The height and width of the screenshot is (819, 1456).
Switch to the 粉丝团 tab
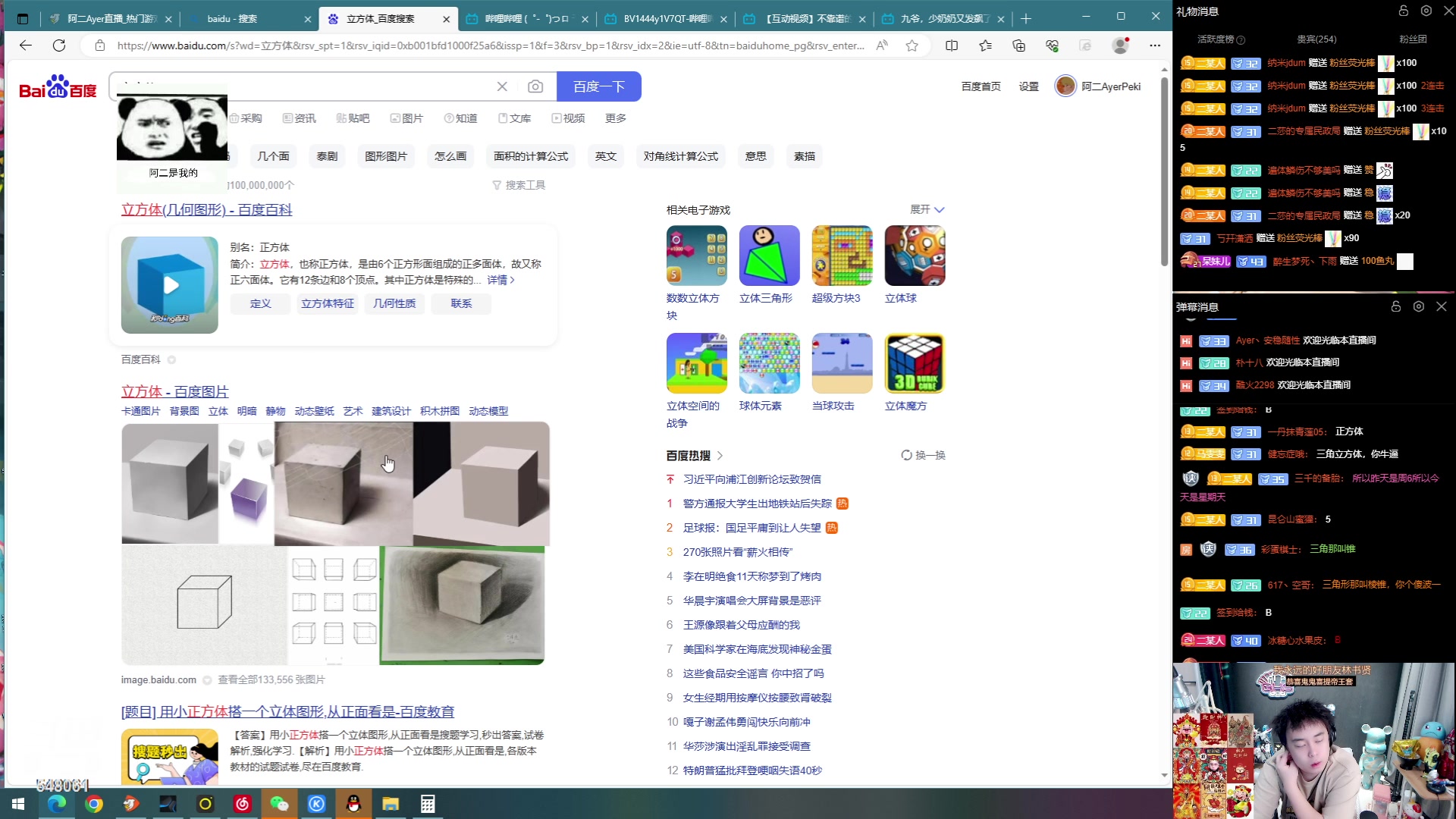click(x=1413, y=39)
